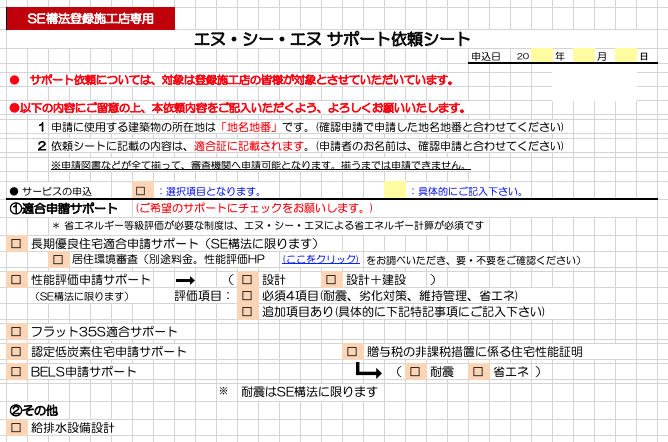The height and width of the screenshot is (442, 668).
Task: Tick the 省エネ checkbox
Action: [478, 372]
